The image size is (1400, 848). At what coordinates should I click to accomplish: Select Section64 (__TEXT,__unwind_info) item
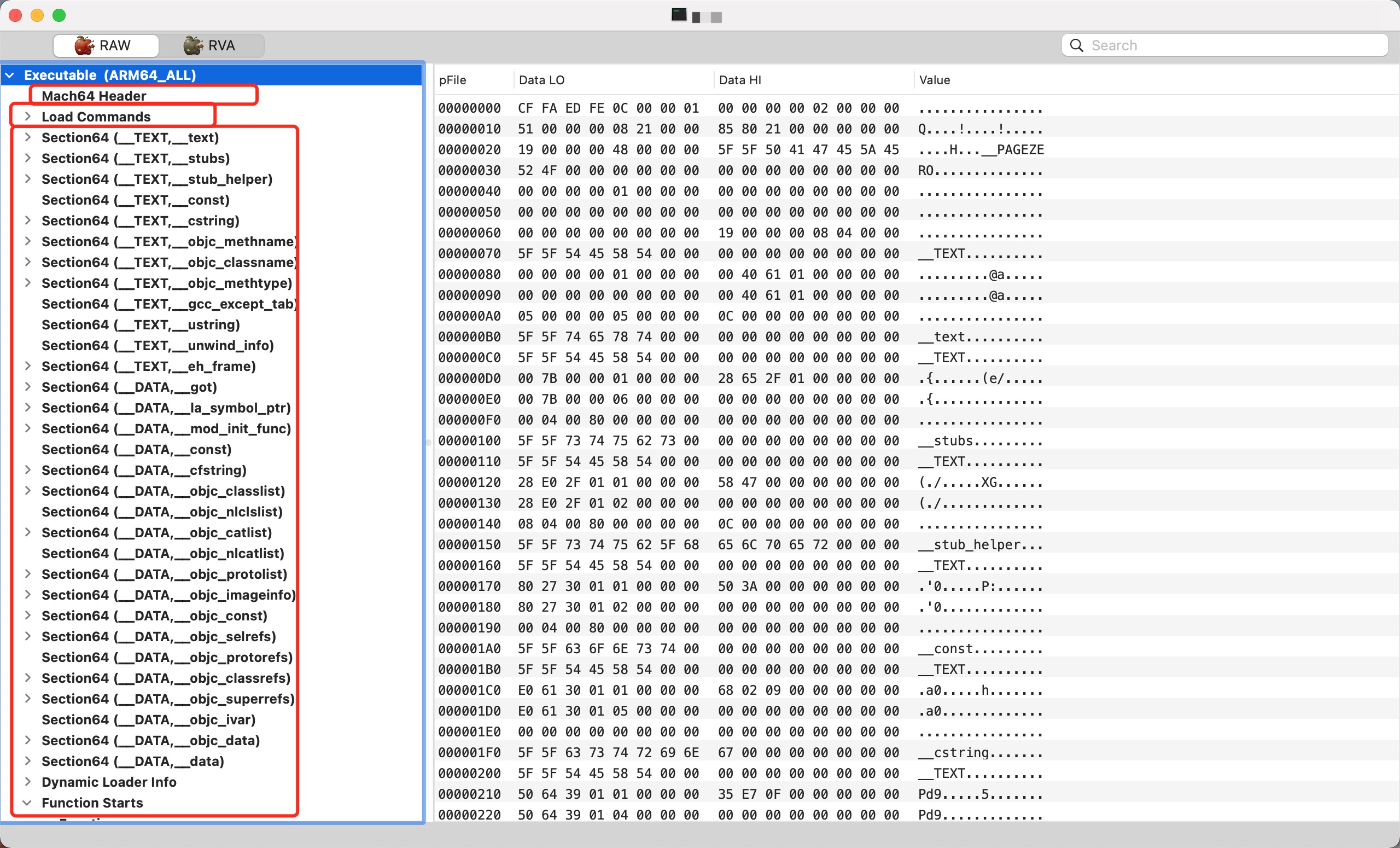tap(157, 345)
